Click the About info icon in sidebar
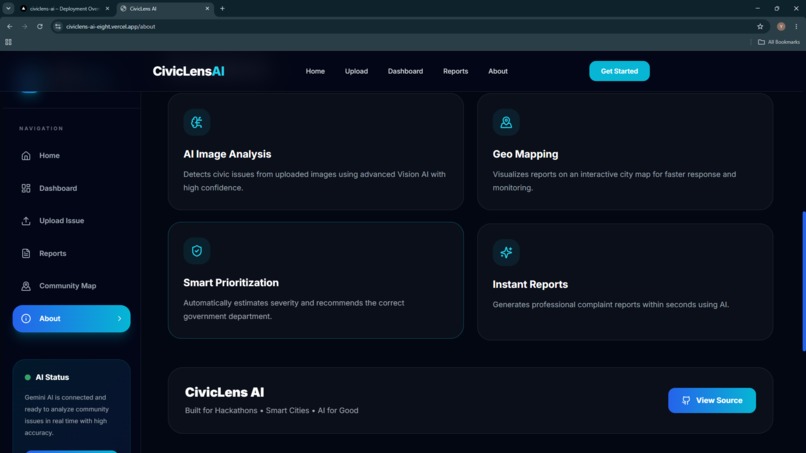The width and height of the screenshot is (806, 453). tap(26, 319)
